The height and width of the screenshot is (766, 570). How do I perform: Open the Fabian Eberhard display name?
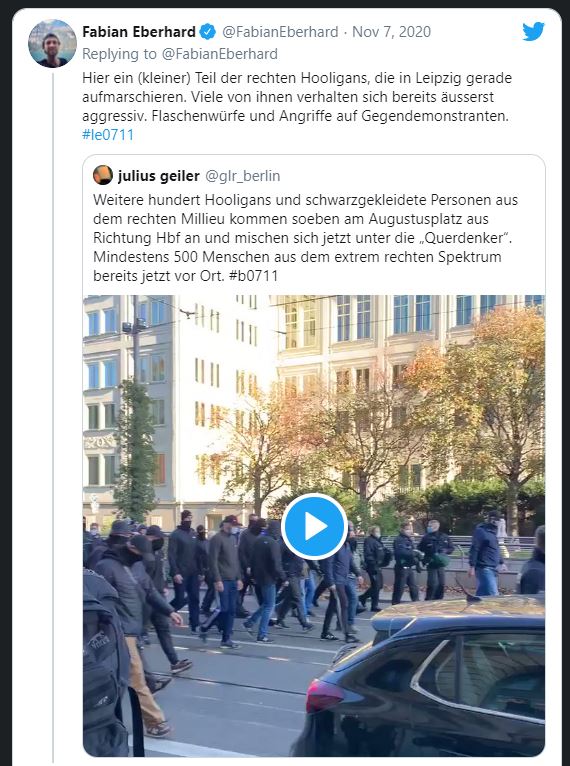[139, 32]
